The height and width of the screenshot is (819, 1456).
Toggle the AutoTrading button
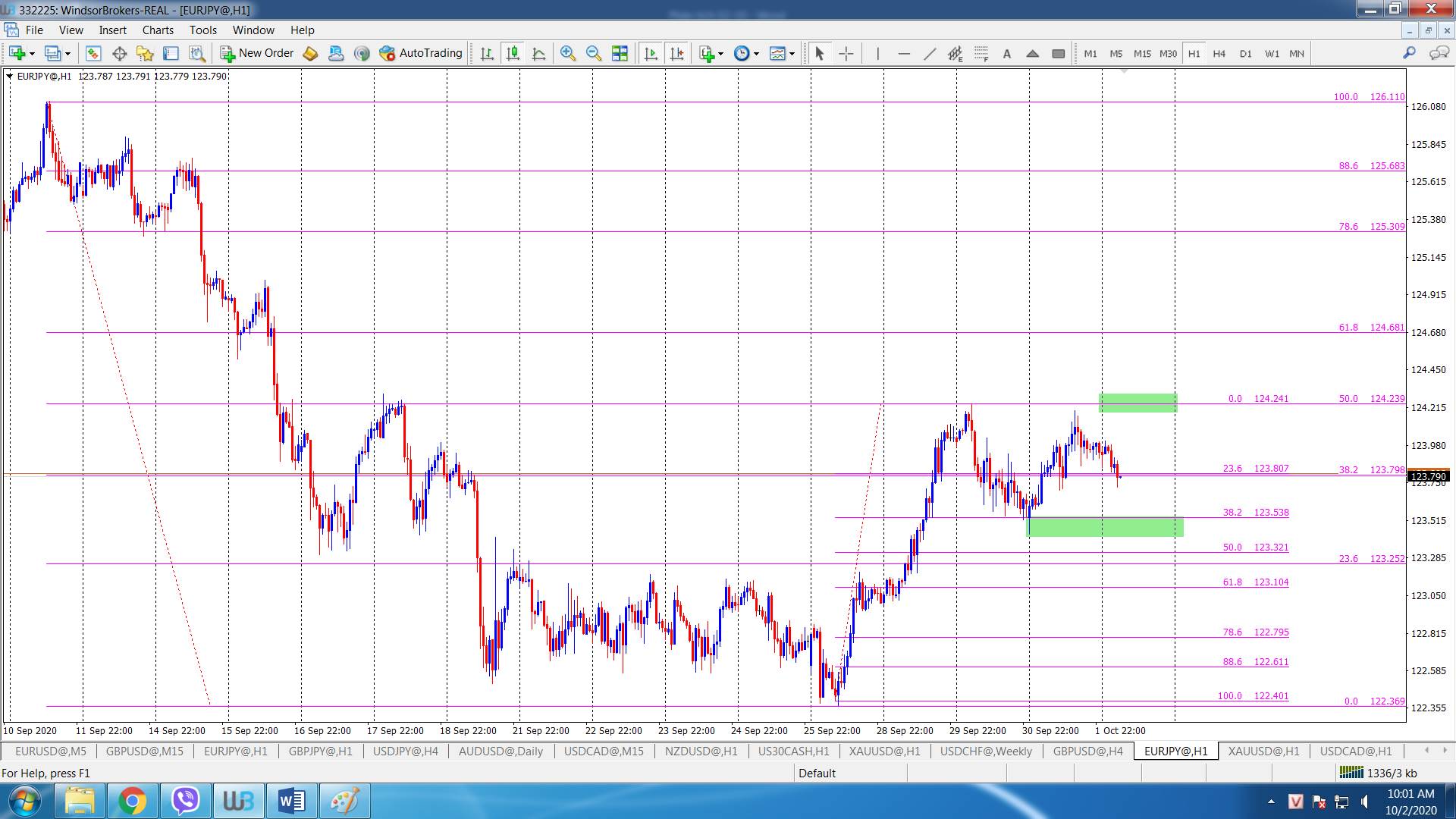(x=421, y=53)
